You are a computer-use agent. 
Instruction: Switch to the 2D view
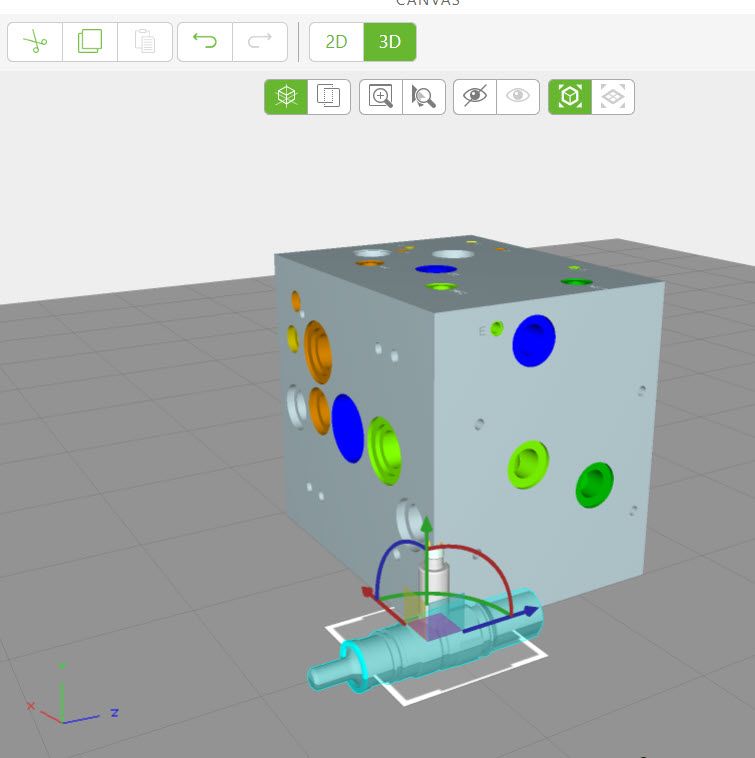pos(336,42)
